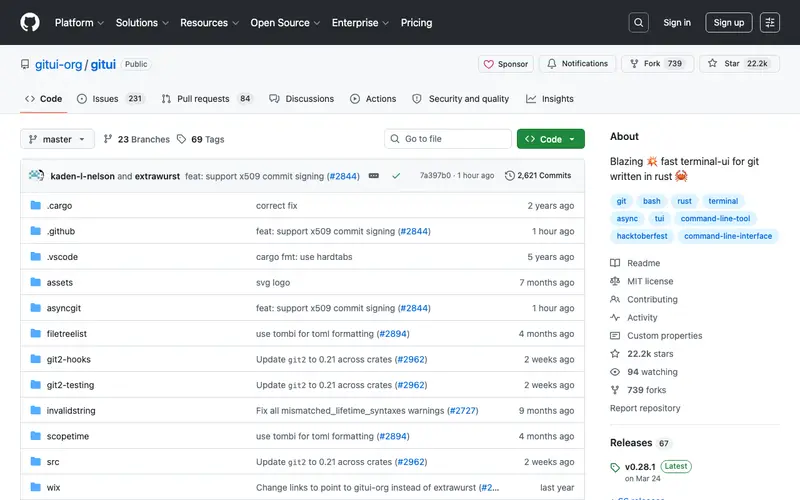Click the folder icon for git2-hooks
Image resolution: width=800 pixels, height=500 pixels.
35,359
